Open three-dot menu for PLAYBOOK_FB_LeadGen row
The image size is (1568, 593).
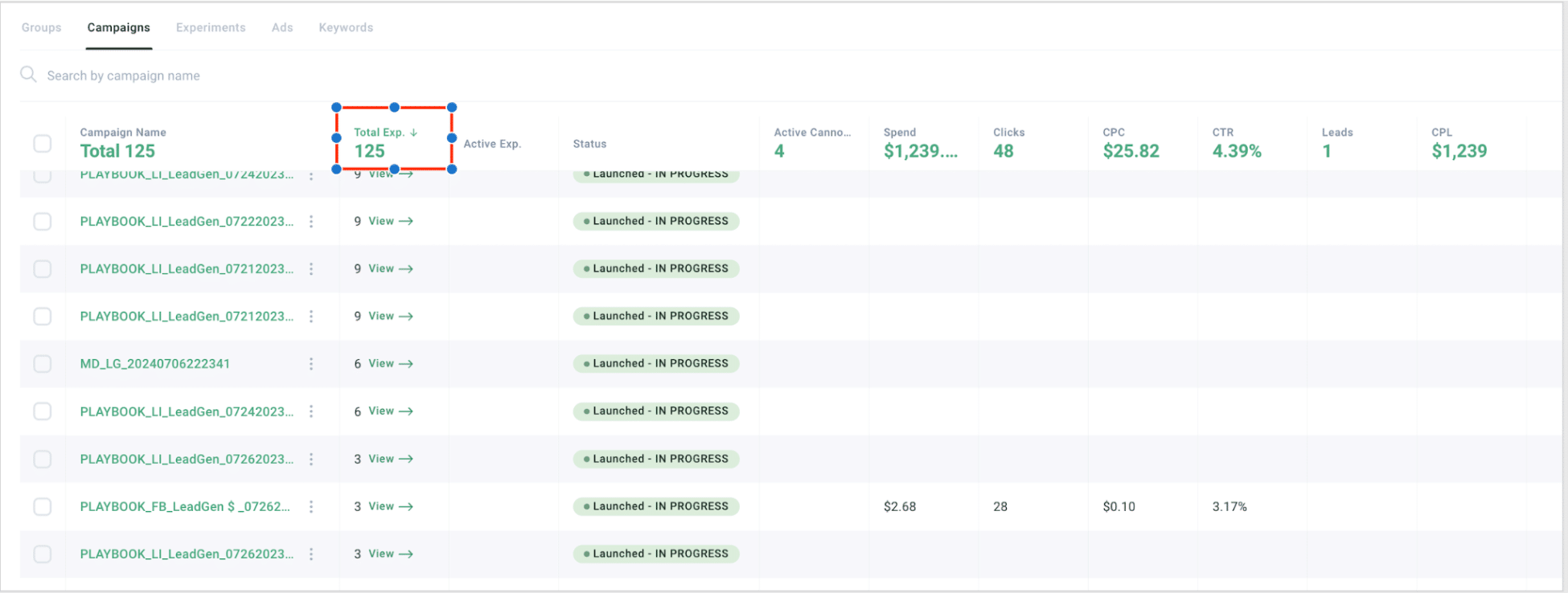pos(311,507)
